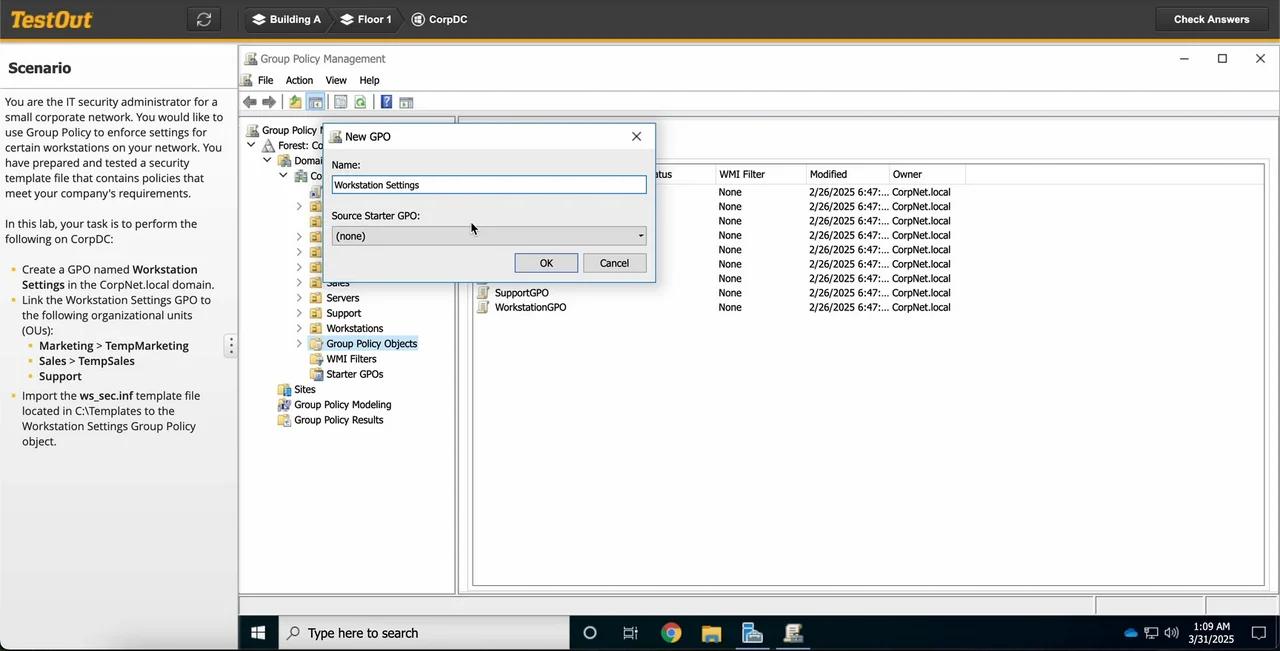Click the Back navigation arrow in the toolbar
This screenshot has height=651, width=1280.
(249, 101)
